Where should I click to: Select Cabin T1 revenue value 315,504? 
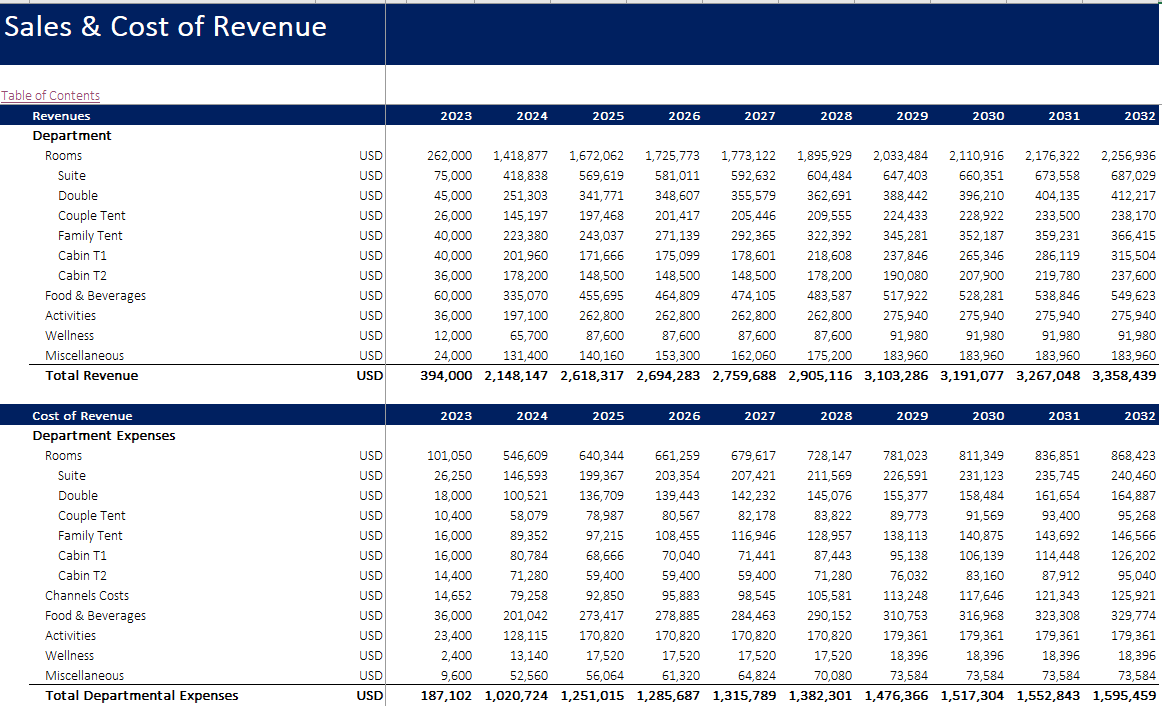[1132, 256]
